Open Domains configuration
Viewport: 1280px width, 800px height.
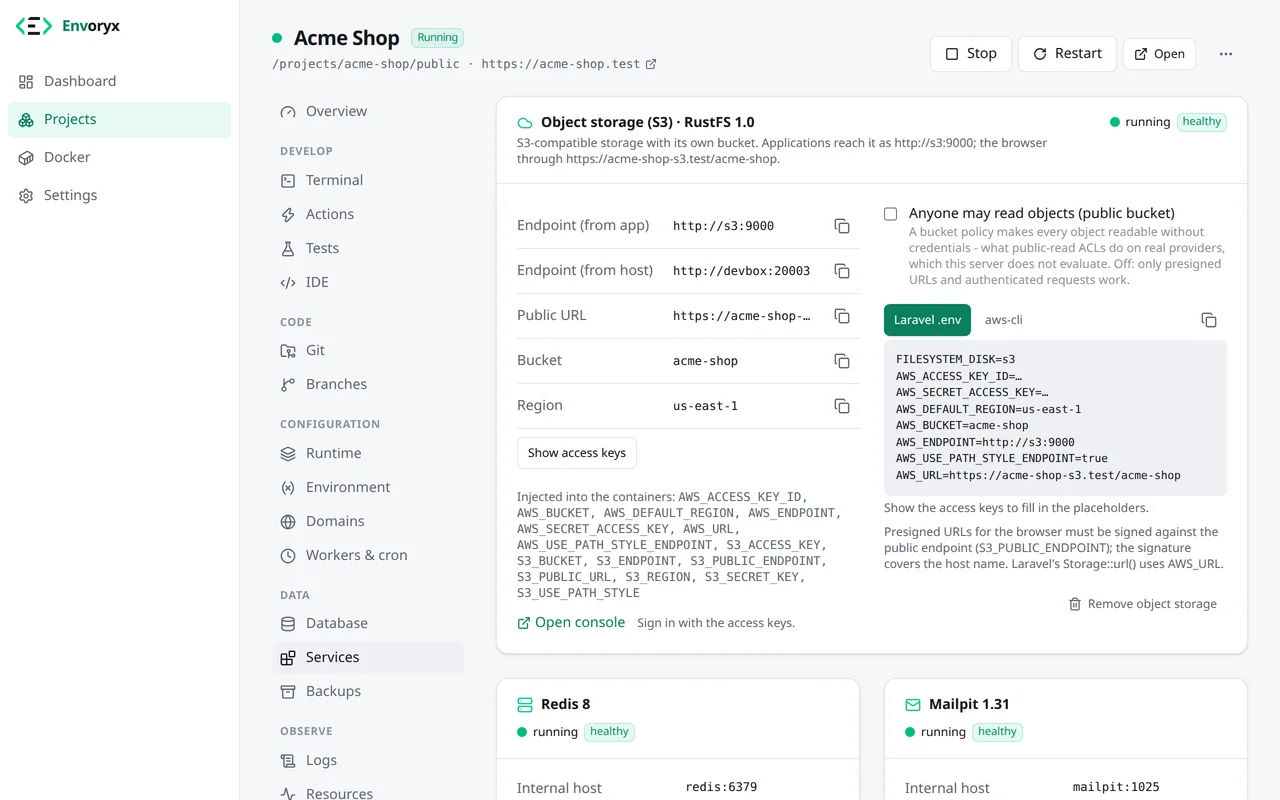coord(368,521)
